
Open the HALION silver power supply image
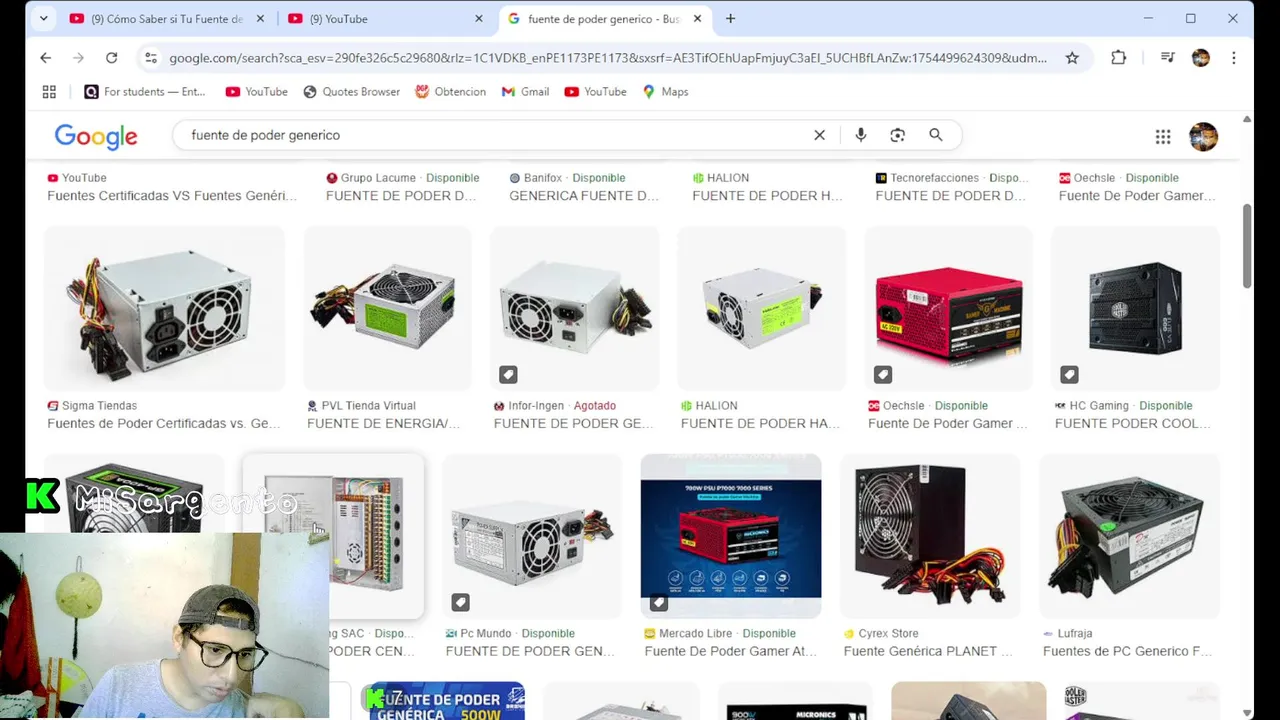click(x=762, y=308)
